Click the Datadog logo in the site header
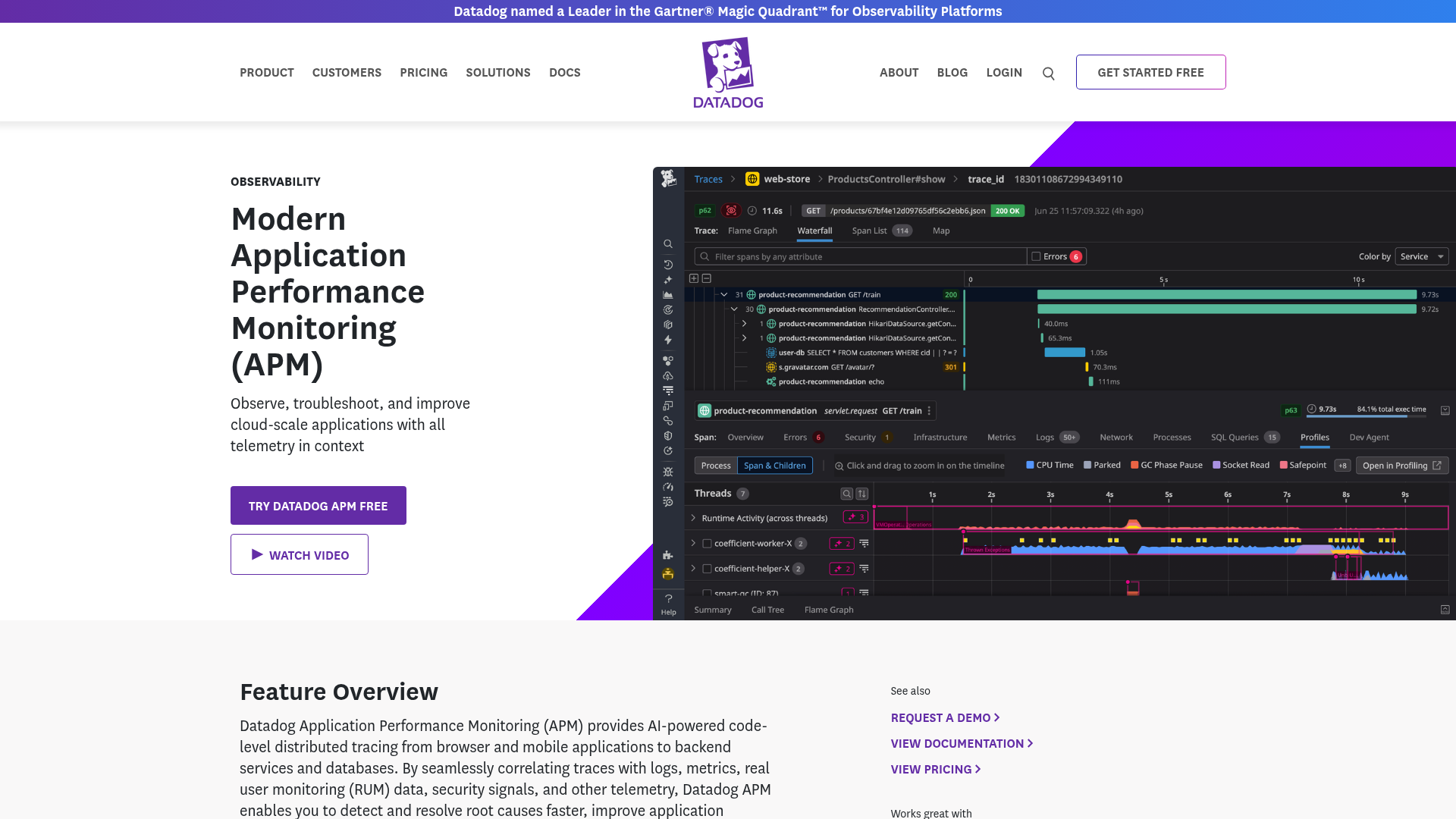Image resolution: width=1456 pixels, height=819 pixels. [x=728, y=72]
